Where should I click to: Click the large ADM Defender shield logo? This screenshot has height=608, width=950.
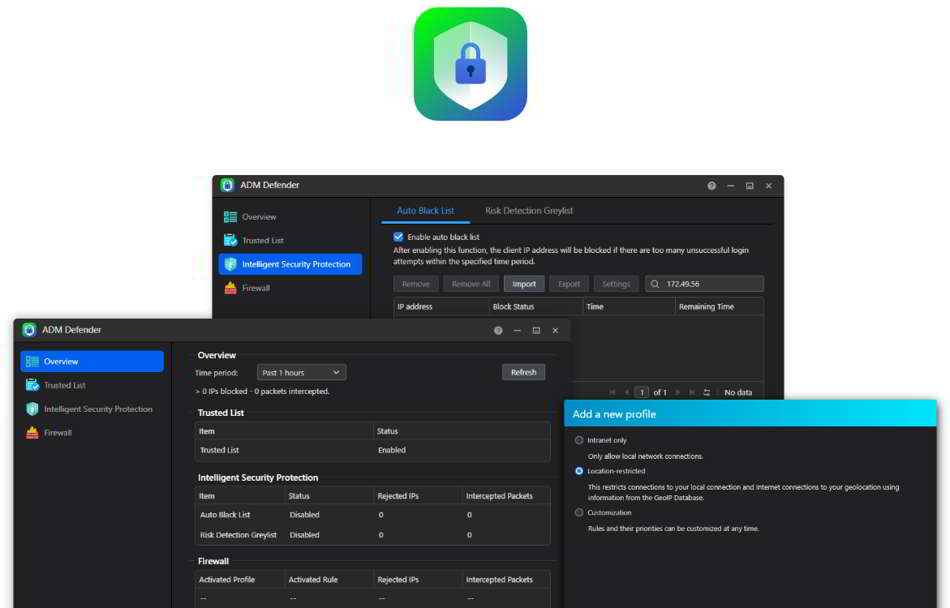pos(470,64)
